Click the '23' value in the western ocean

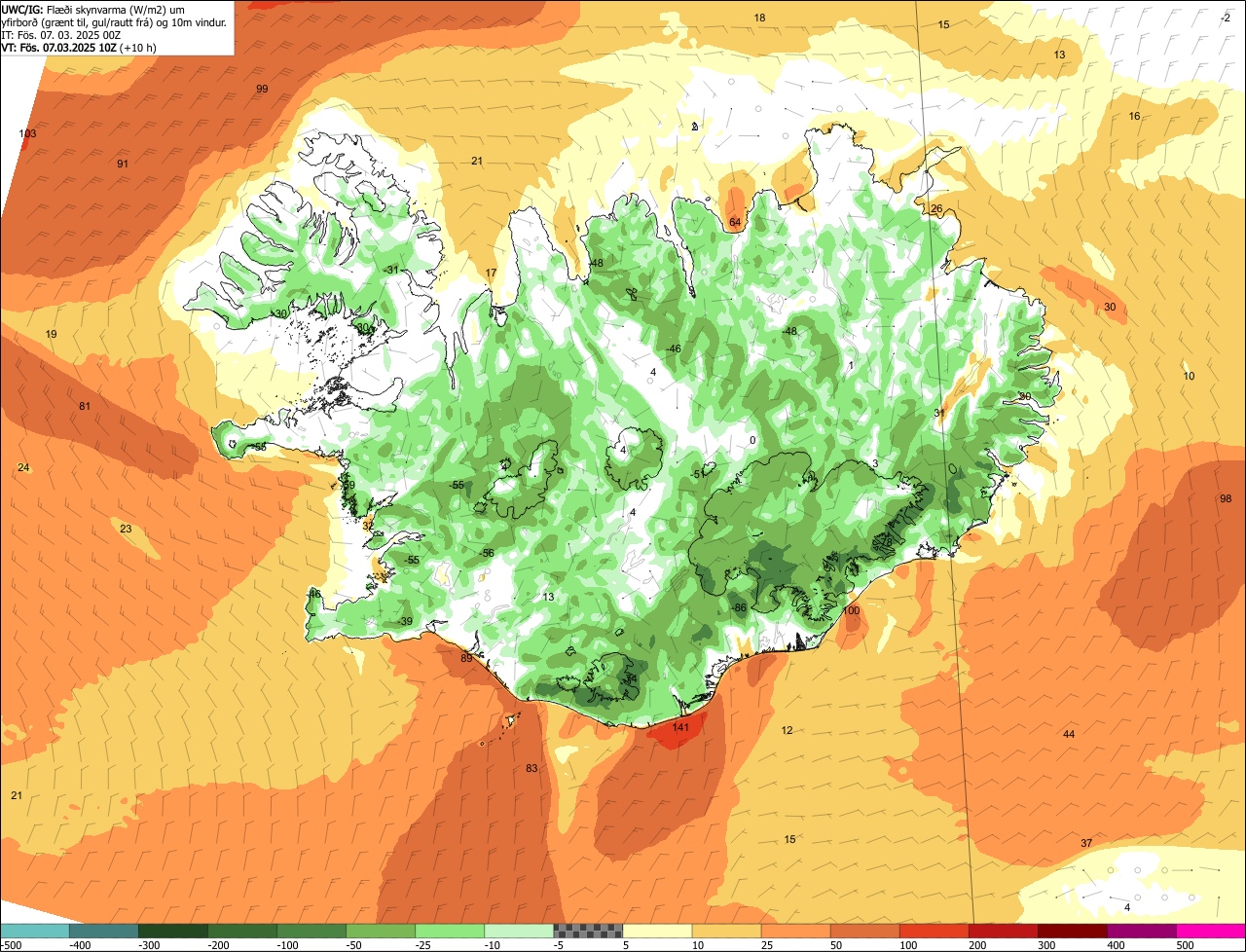point(126,529)
